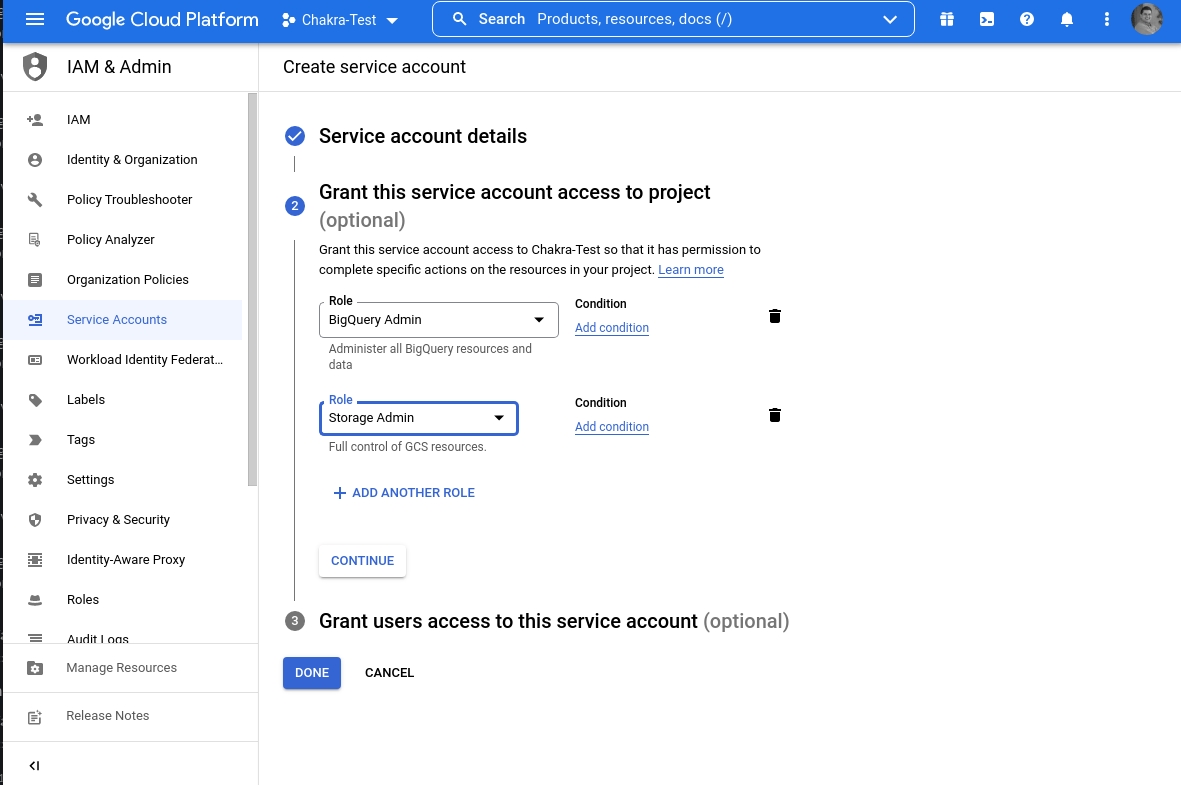Click the blue DONE button

click(x=312, y=673)
